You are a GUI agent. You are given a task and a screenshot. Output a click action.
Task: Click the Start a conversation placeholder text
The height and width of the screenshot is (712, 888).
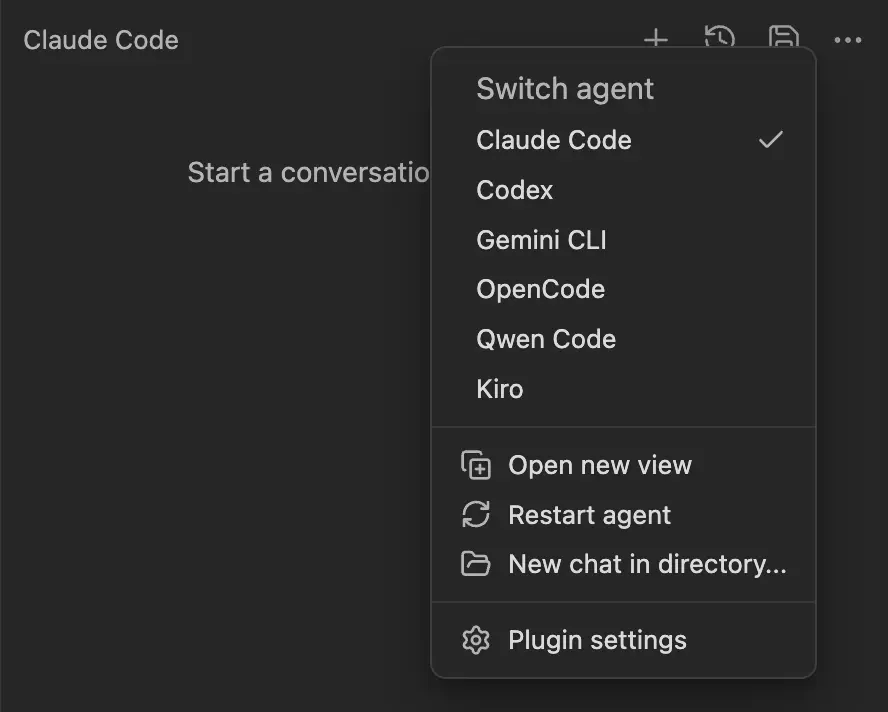(309, 172)
